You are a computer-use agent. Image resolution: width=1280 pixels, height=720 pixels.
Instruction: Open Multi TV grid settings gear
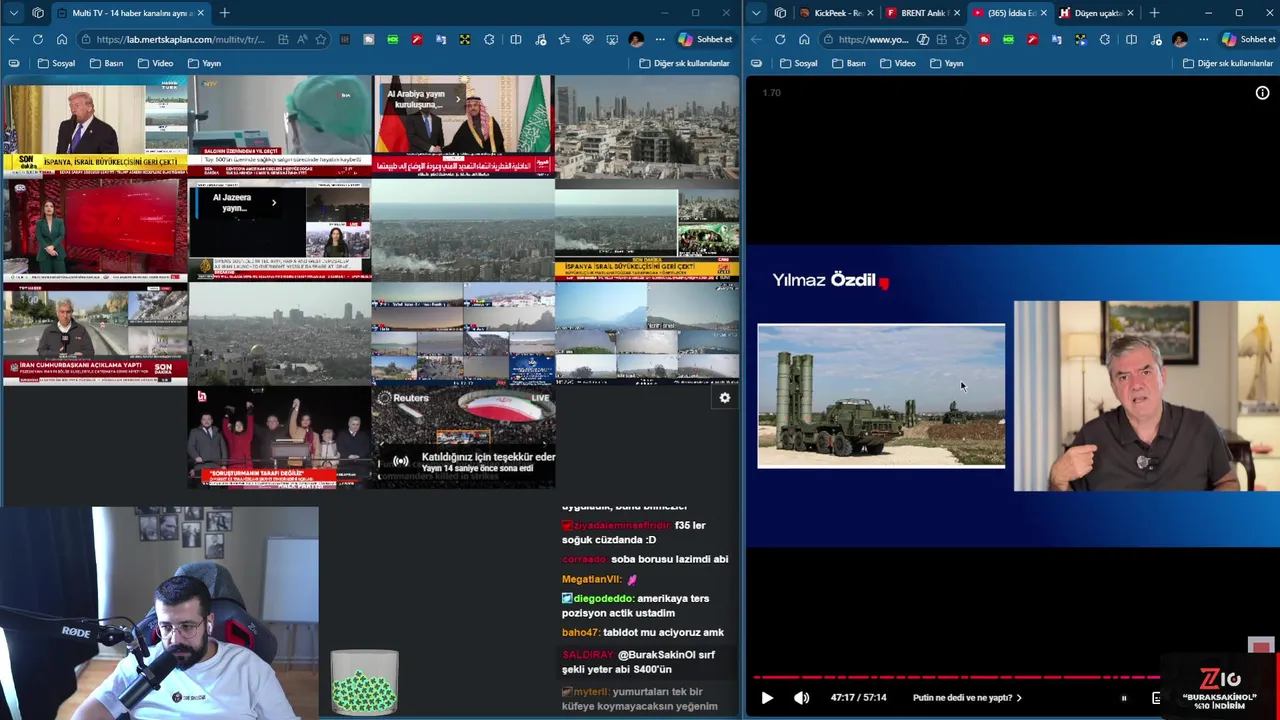pos(725,398)
